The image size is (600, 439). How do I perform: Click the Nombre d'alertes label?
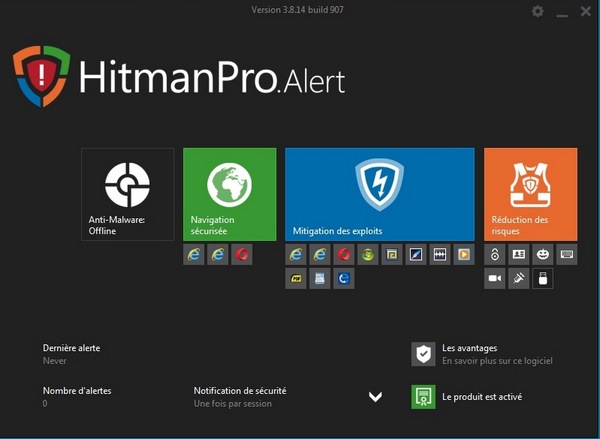[x=77, y=391]
